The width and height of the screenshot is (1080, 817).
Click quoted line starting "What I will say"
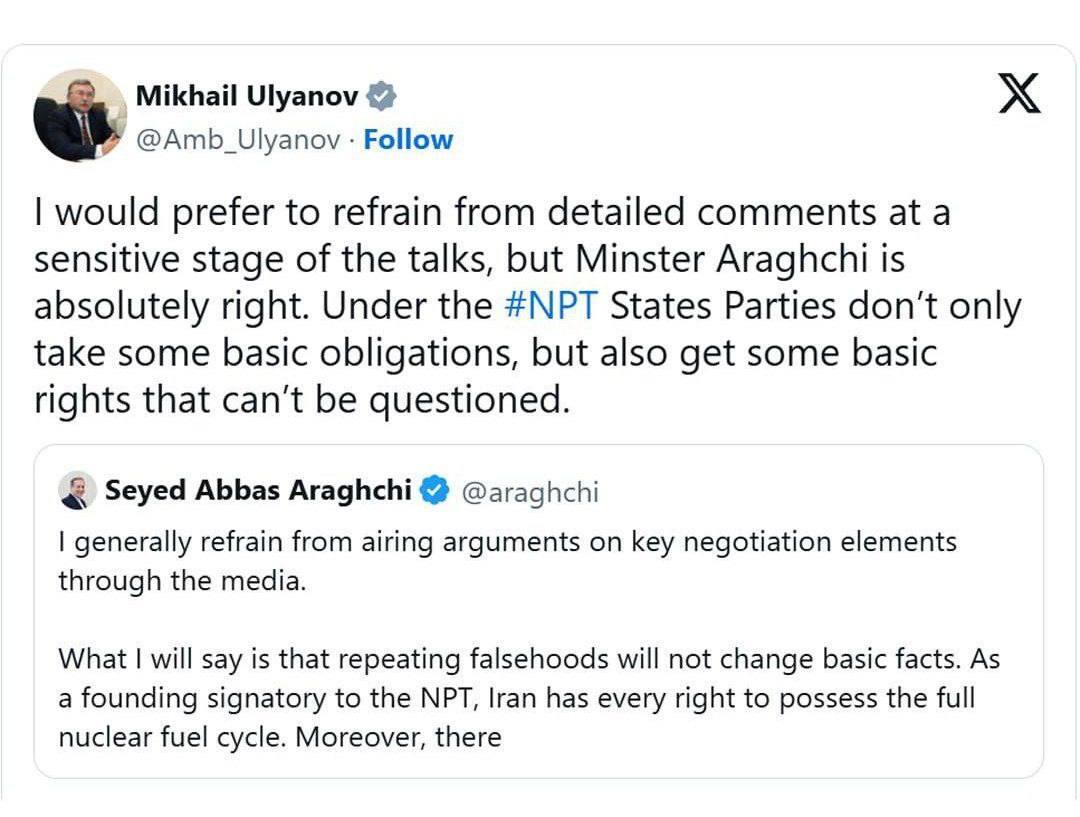tap(529, 660)
